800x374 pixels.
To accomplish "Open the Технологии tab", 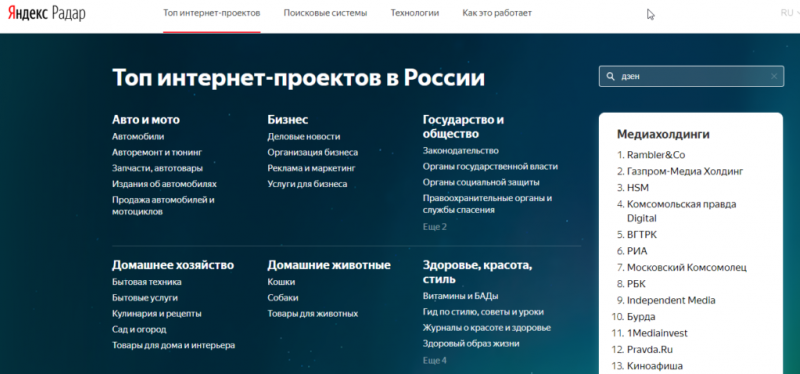I will tap(415, 13).
